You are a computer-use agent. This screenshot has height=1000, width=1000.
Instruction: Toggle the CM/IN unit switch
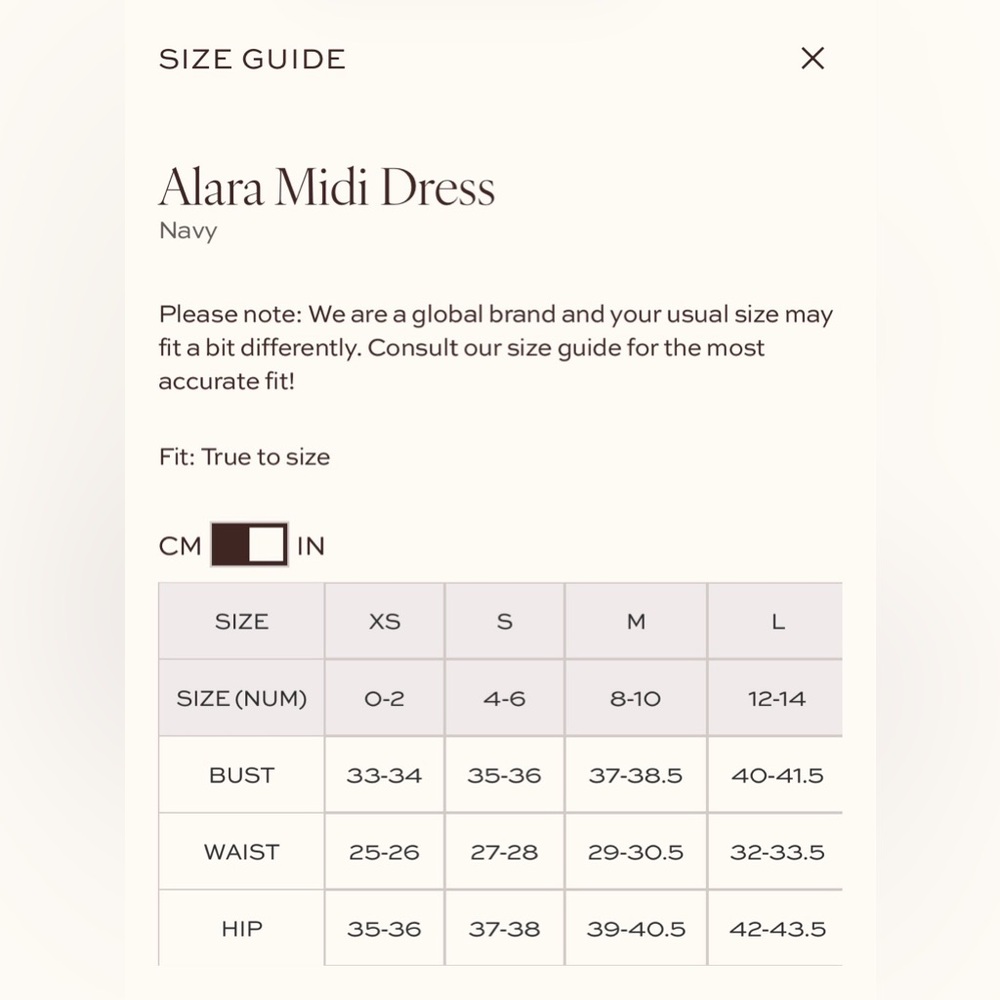coord(249,545)
